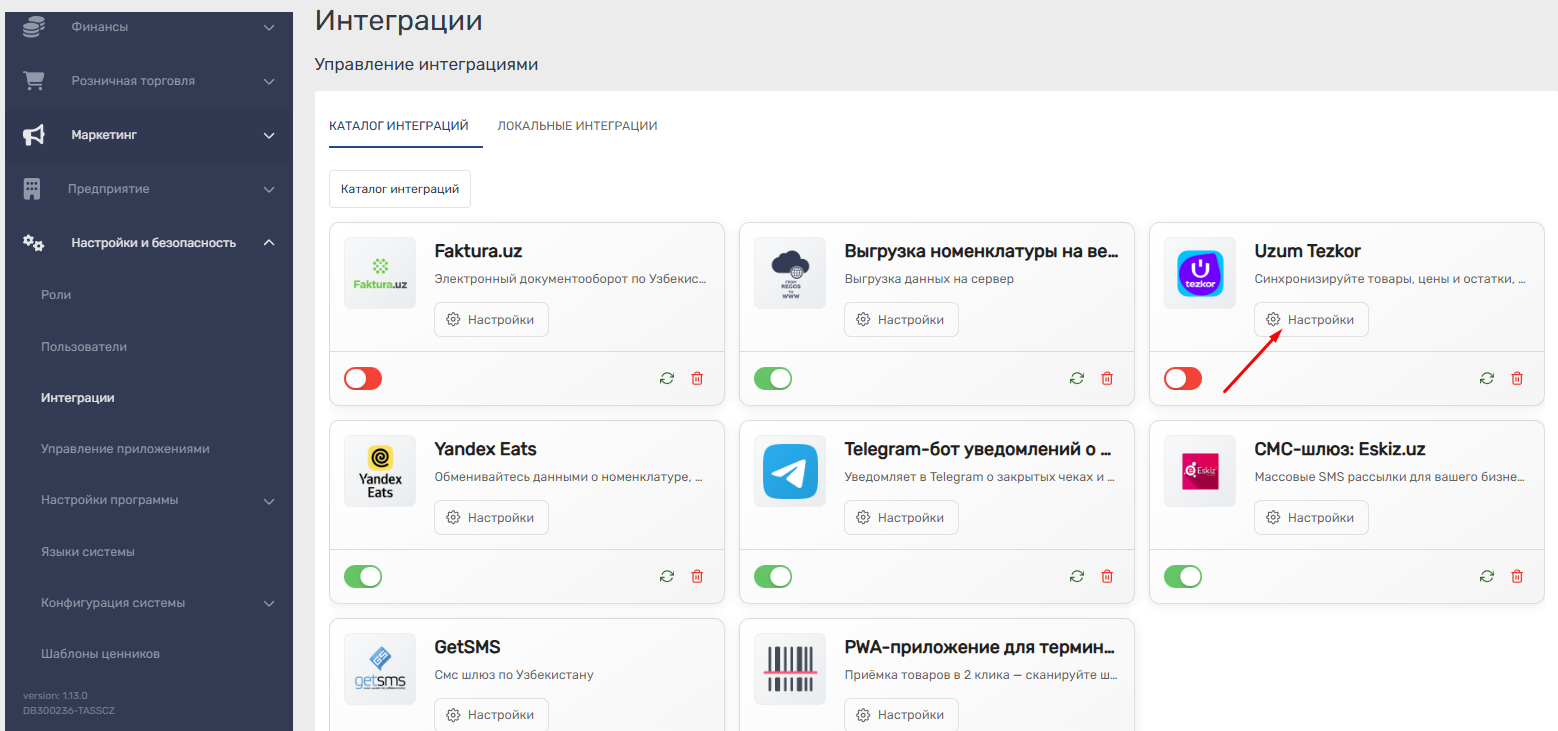The height and width of the screenshot is (731, 1558).
Task: Turn off the Telegram-бот notifications toggle
Action: (x=773, y=576)
